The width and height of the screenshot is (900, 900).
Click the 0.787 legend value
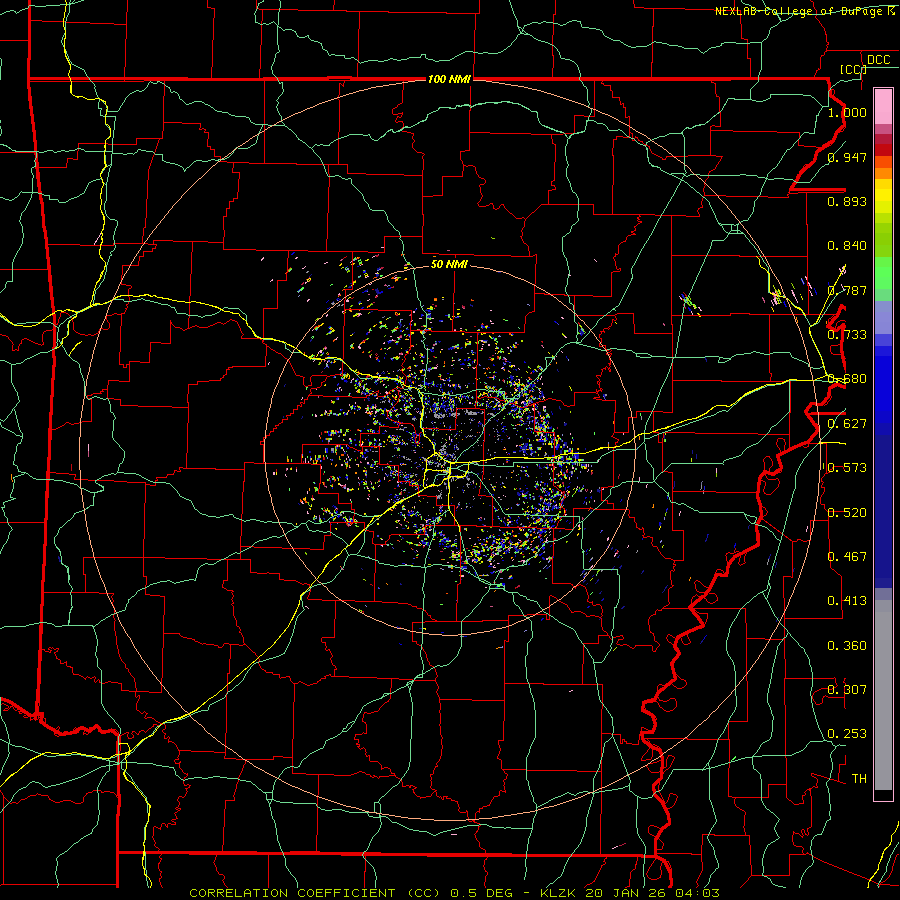point(847,290)
